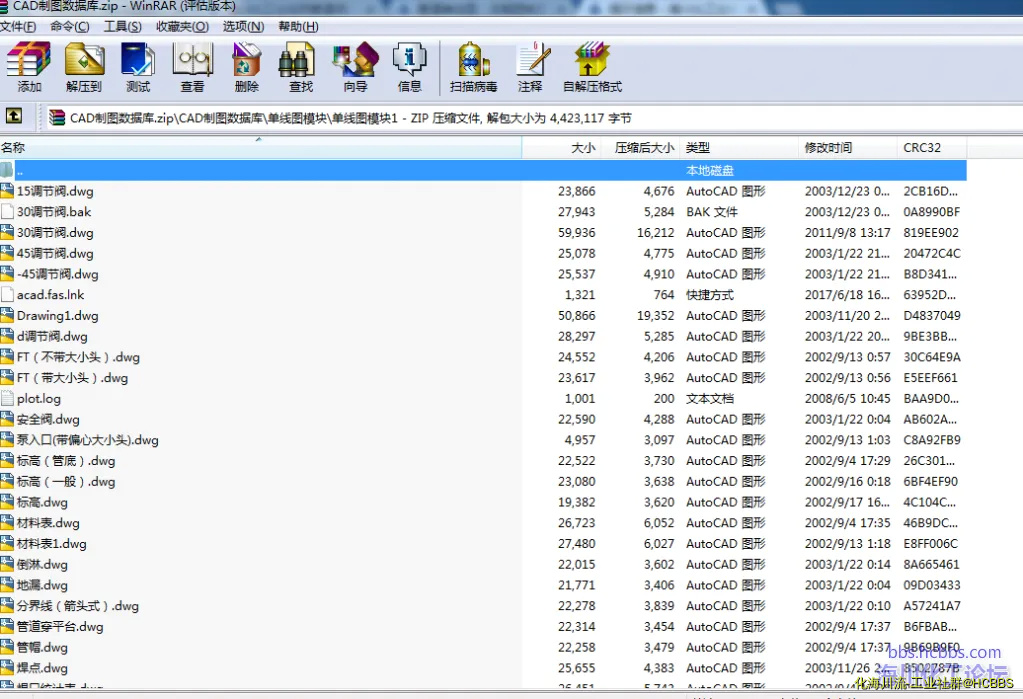Screen dimensions: 1023x699
Task: Click modified time 2011/9/8 13:17
Action: click(847, 232)
